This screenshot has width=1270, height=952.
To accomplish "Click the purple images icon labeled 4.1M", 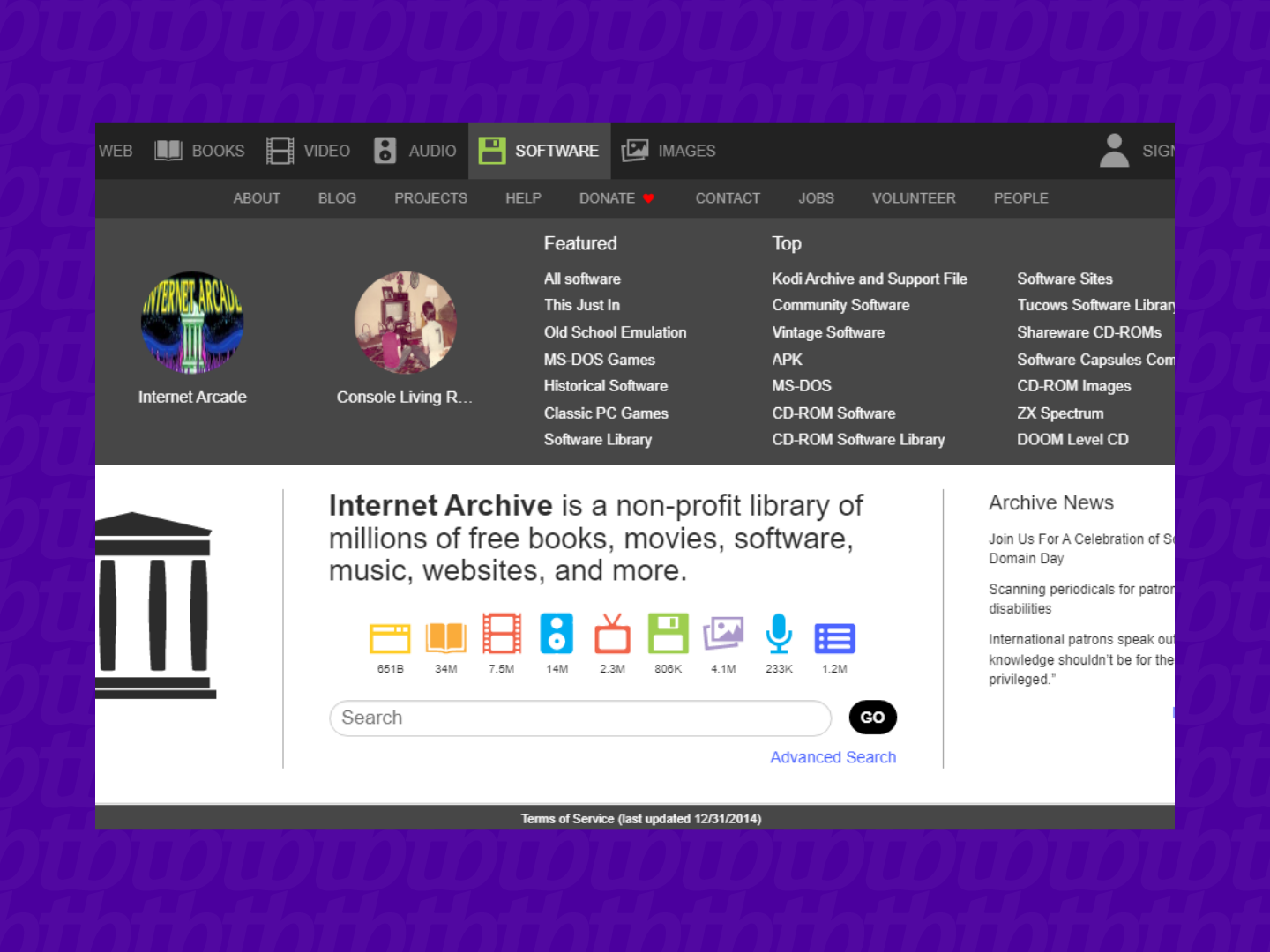I will 723,634.
